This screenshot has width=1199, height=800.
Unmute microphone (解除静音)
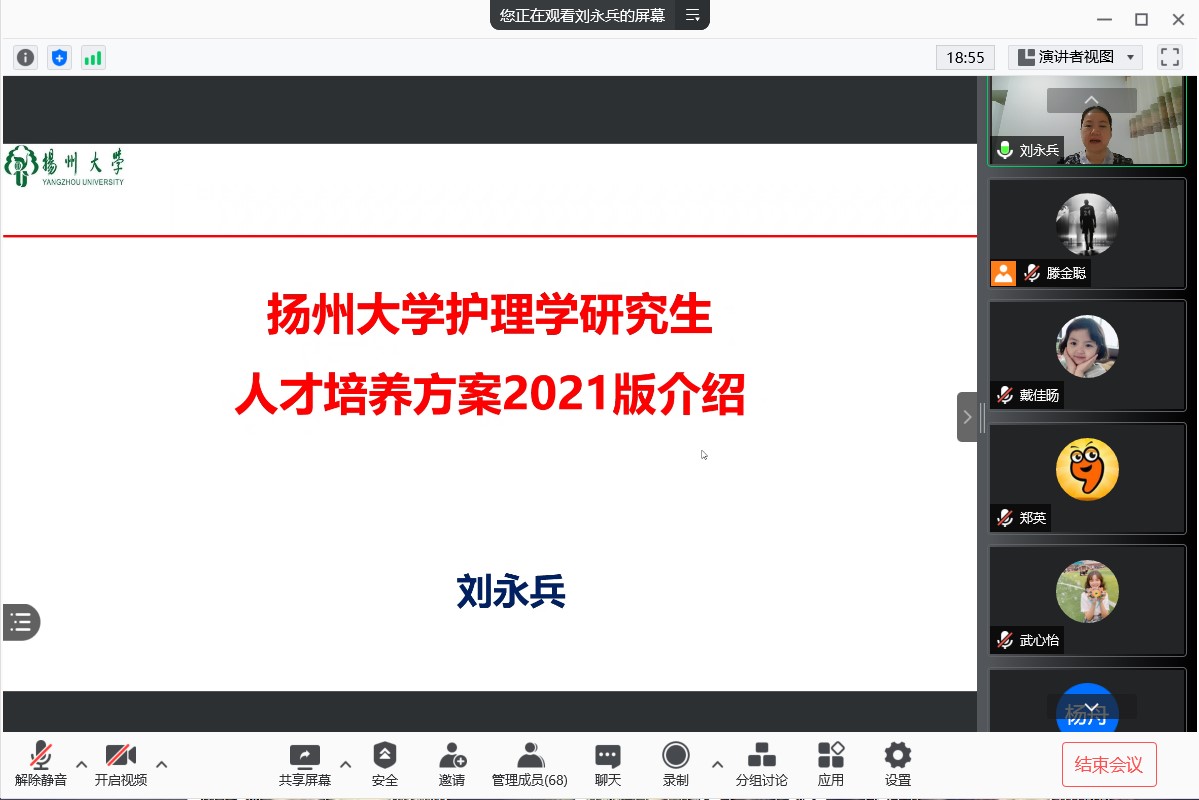[41, 764]
